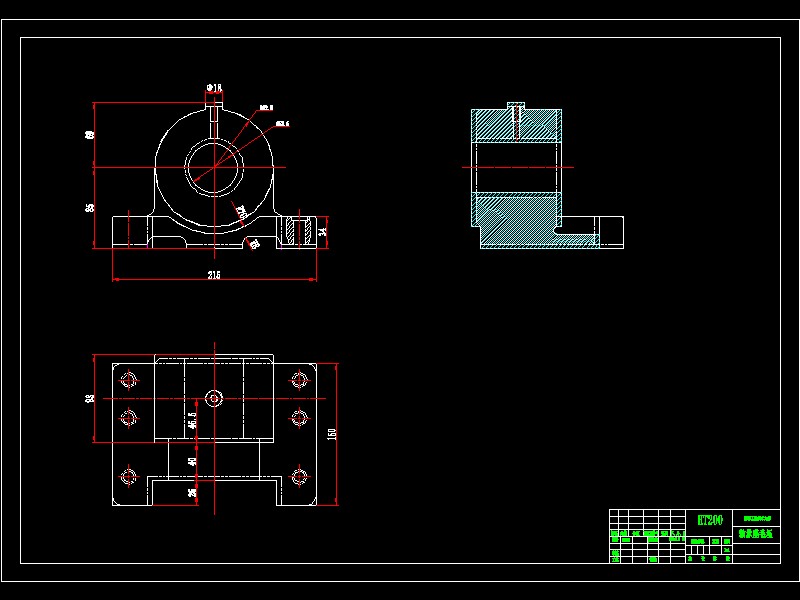Click the Φ18 diameter dimension at top
Image resolution: width=800 pixels, height=600 pixels.
click(214, 88)
